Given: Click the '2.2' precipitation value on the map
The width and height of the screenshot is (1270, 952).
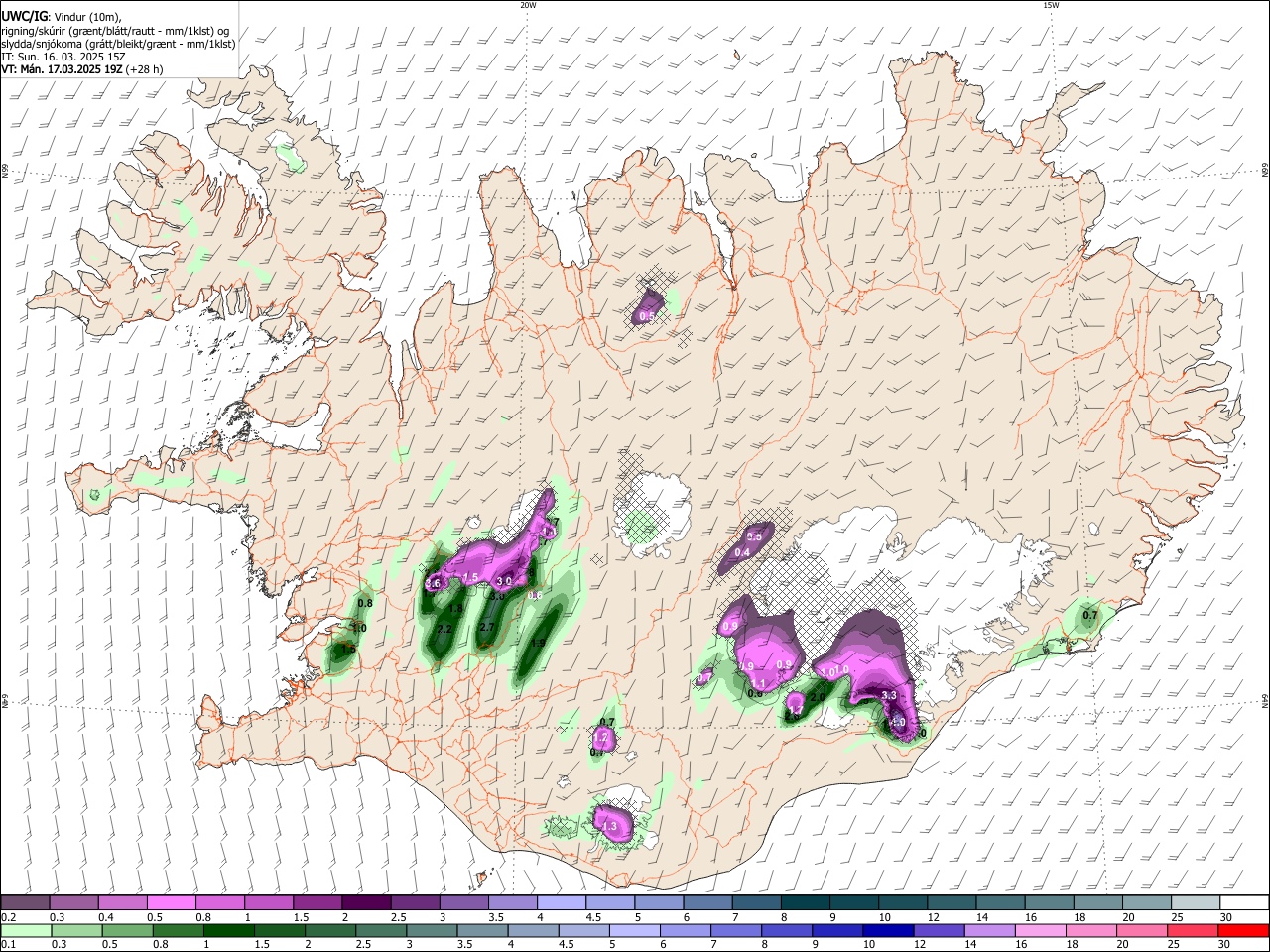Looking at the screenshot, I should [x=444, y=629].
